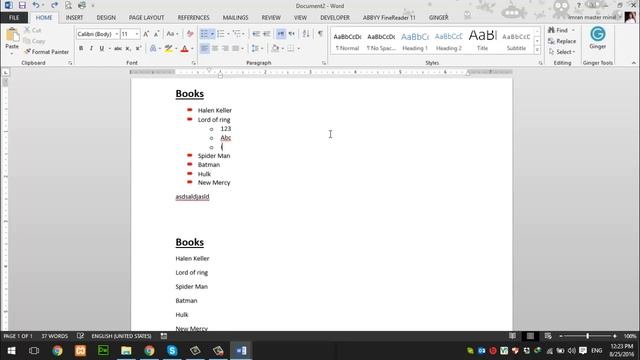This screenshot has width=640, height=360.
Task: Click Replace in the Editing group
Action: 562,41
